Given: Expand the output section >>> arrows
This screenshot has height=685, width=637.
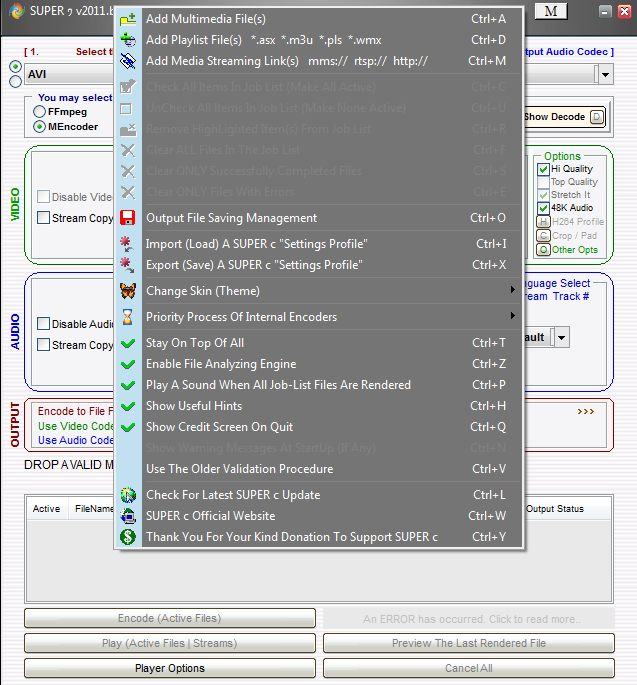Looking at the screenshot, I should 585,412.
